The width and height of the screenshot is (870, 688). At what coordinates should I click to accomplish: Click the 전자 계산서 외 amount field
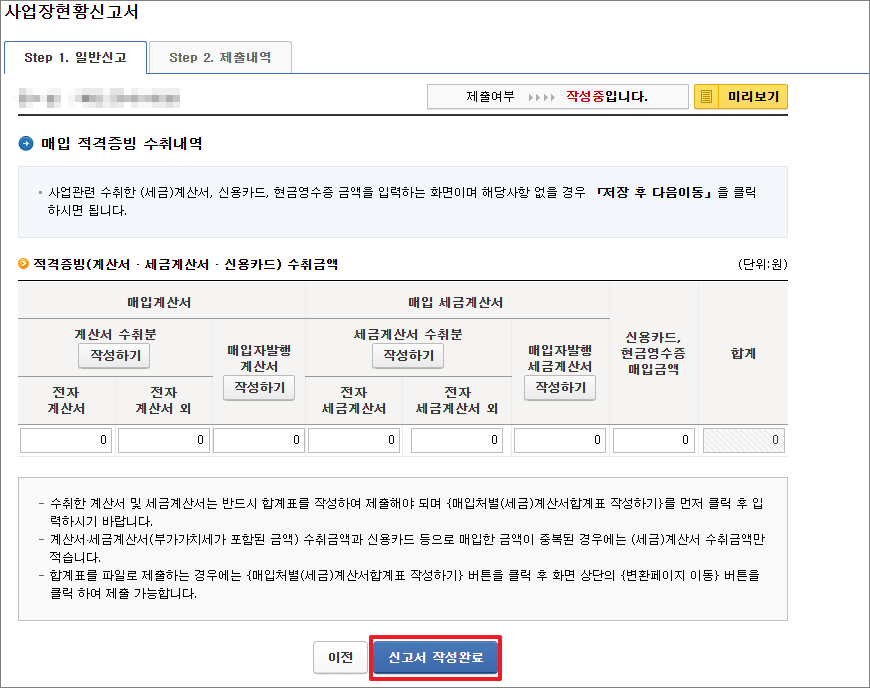pos(163,440)
